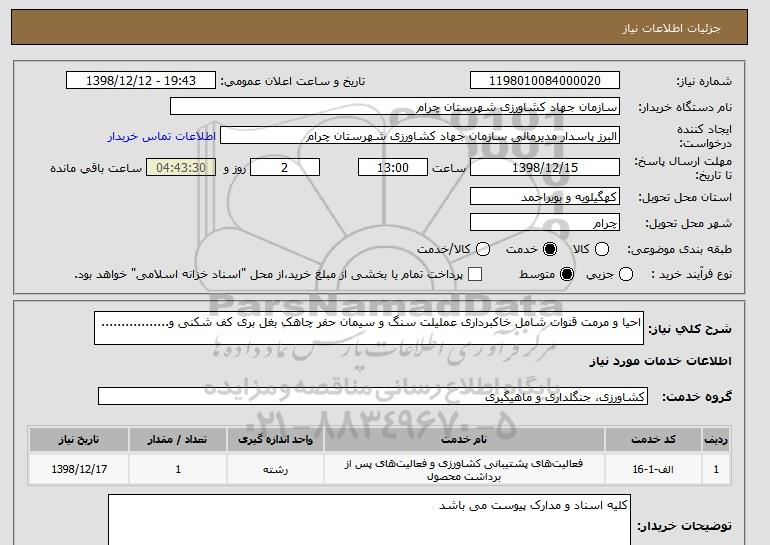
Task: Click the service code cell الف-1-16
Action: click(x=653, y=469)
